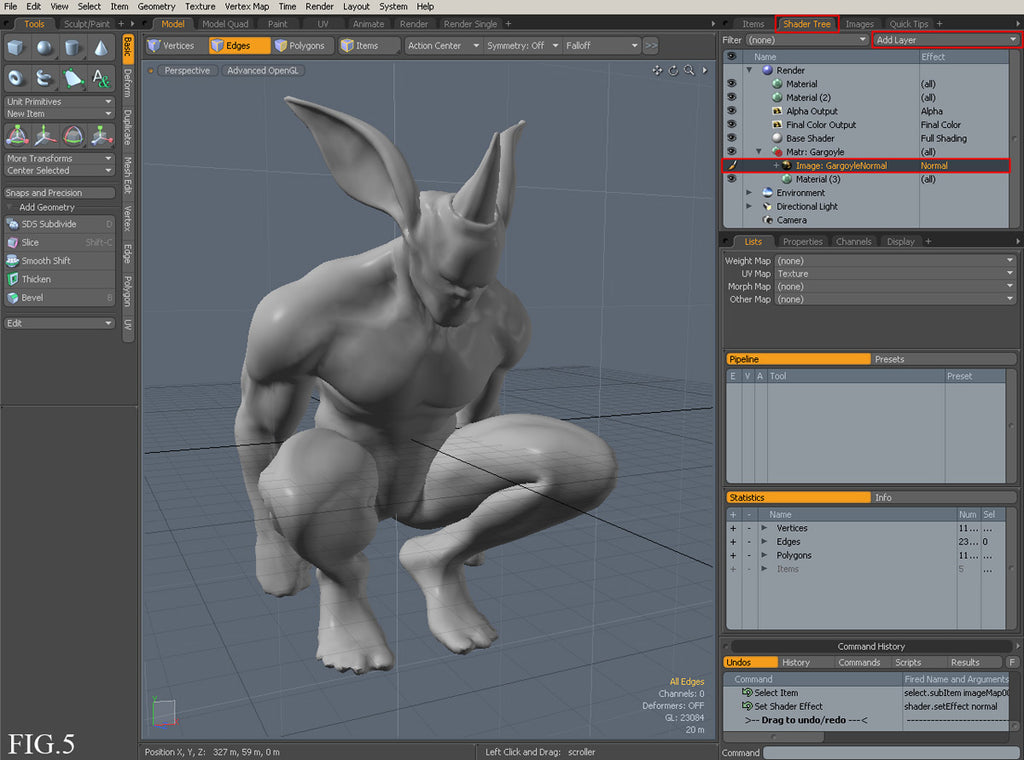Open the Add Layer dropdown
The height and width of the screenshot is (760, 1024).
[x=945, y=40]
